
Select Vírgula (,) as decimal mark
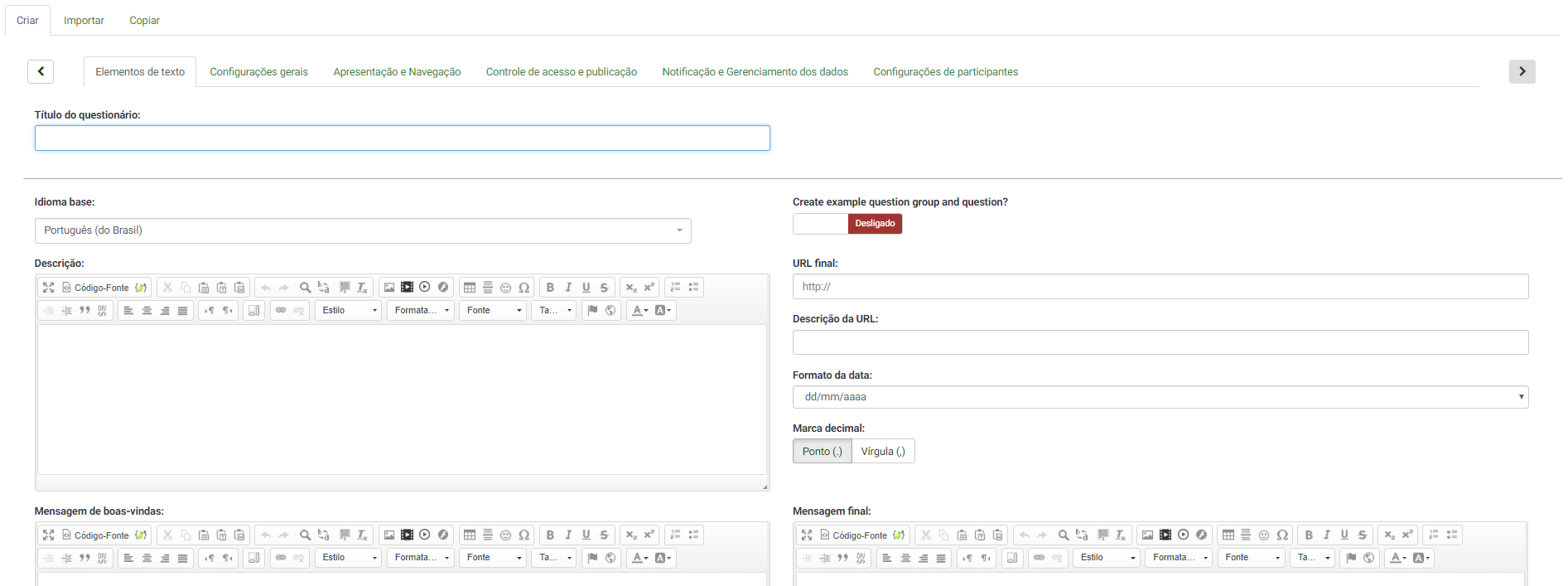click(882, 452)
